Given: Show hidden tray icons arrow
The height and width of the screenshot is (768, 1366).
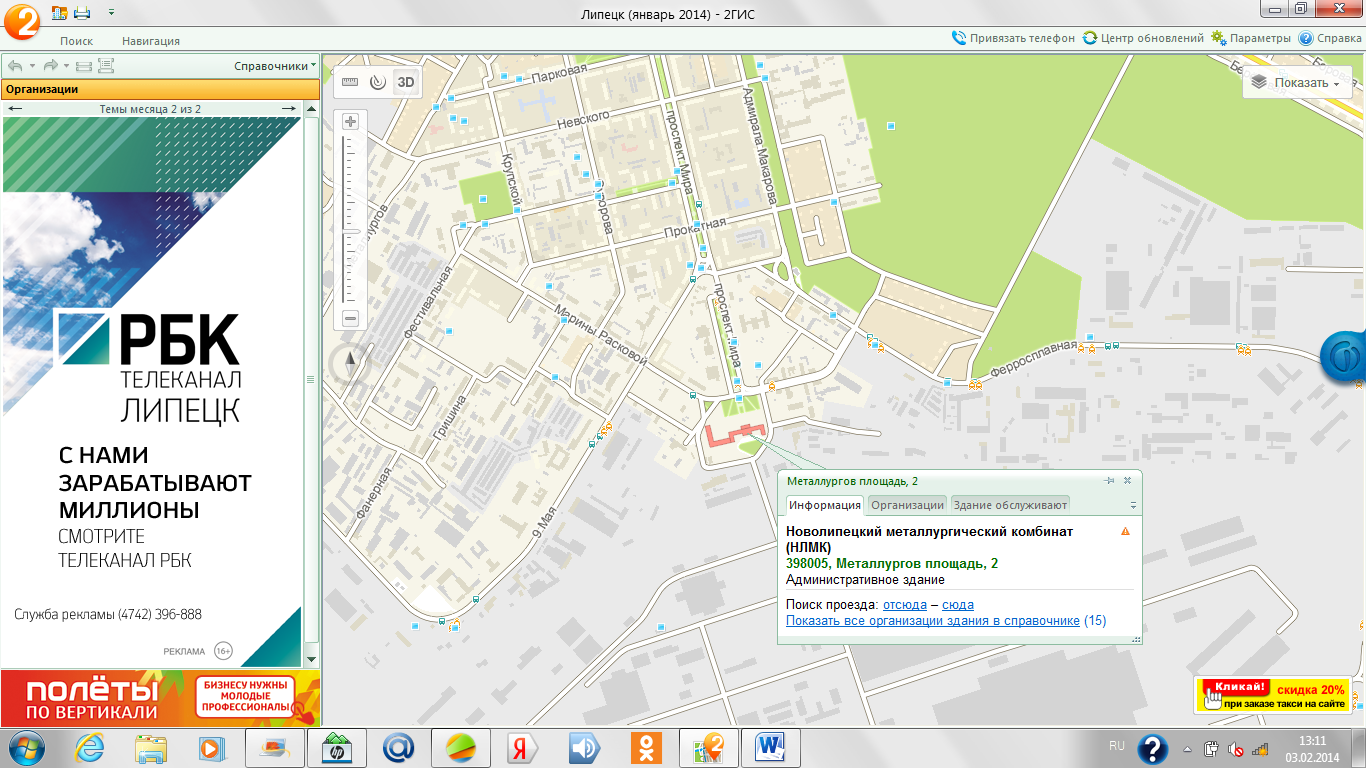Looking at the screenshot, I should point(1187,748).
